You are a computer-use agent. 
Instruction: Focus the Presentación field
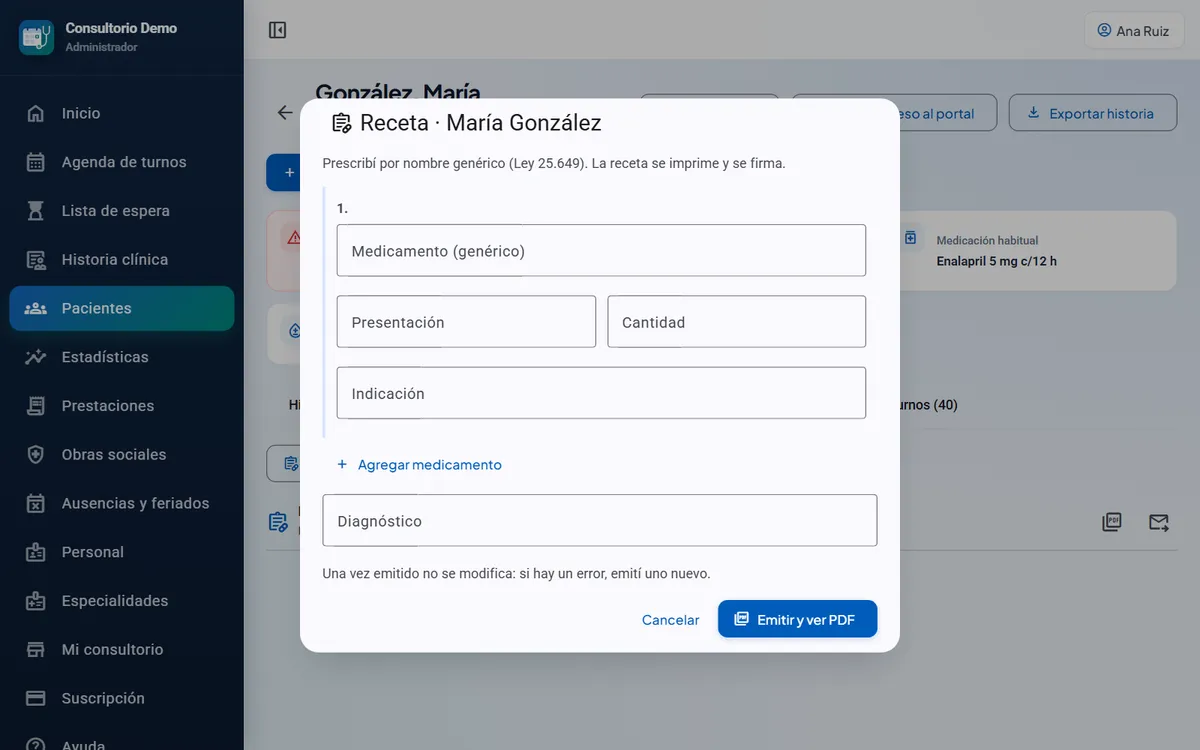[466, 322]
